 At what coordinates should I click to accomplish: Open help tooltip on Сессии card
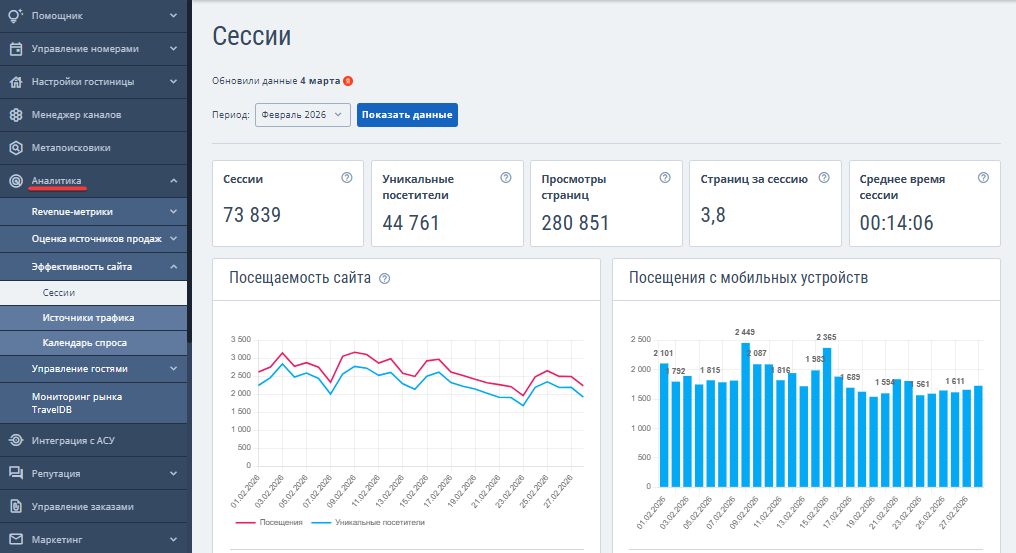(347, 178)
